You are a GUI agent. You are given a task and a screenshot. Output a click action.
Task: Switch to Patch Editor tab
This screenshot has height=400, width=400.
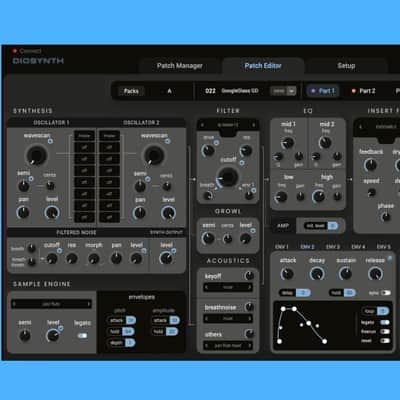(263, 66)
